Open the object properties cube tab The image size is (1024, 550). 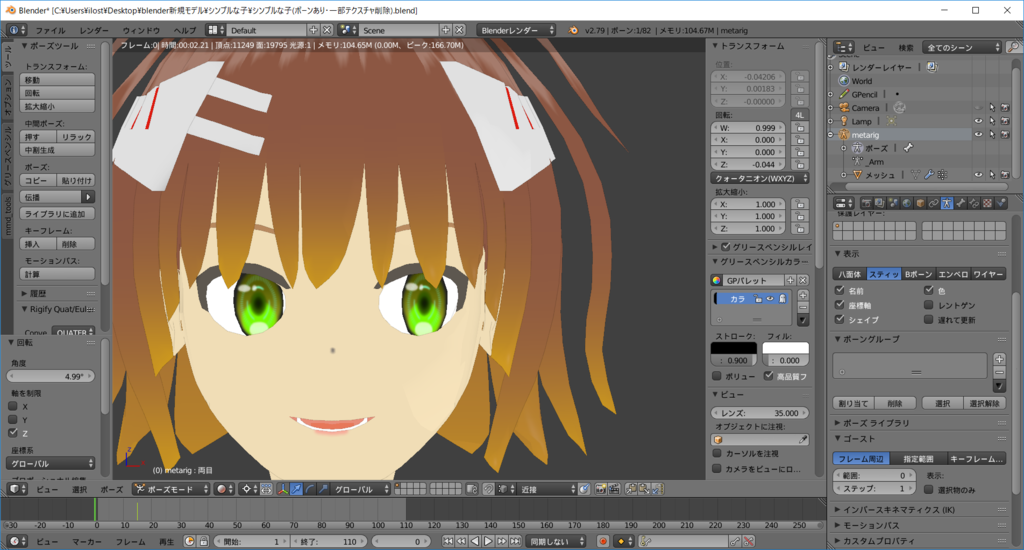920,203
